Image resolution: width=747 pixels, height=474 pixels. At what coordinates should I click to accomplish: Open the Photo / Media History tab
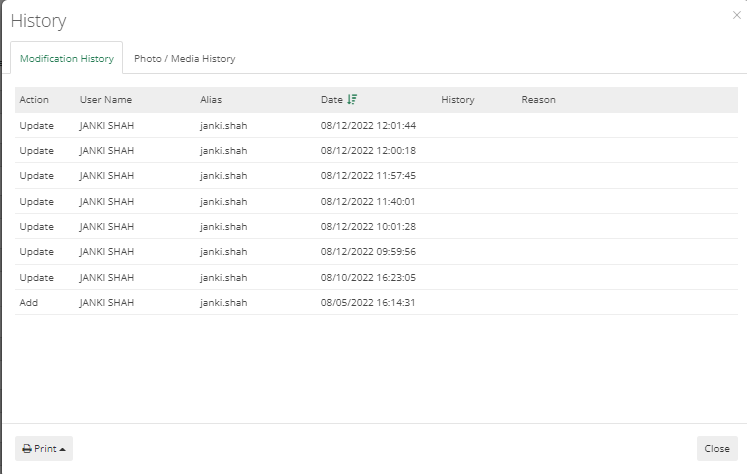pyautogui.click(x=184, y=59)
